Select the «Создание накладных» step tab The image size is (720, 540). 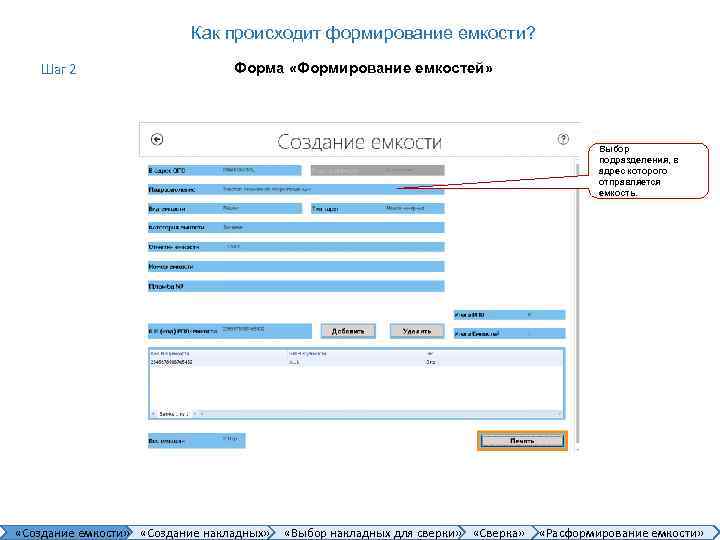coord(204,533)
